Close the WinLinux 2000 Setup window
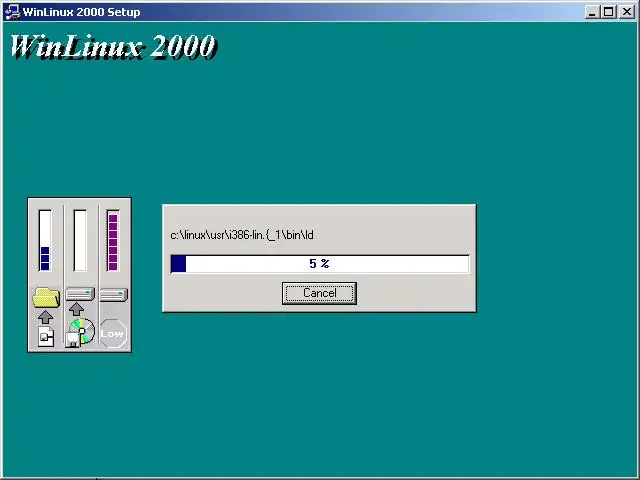Viewport: 640px width, 480px height. pyautogui.click(x=627, y=12)
